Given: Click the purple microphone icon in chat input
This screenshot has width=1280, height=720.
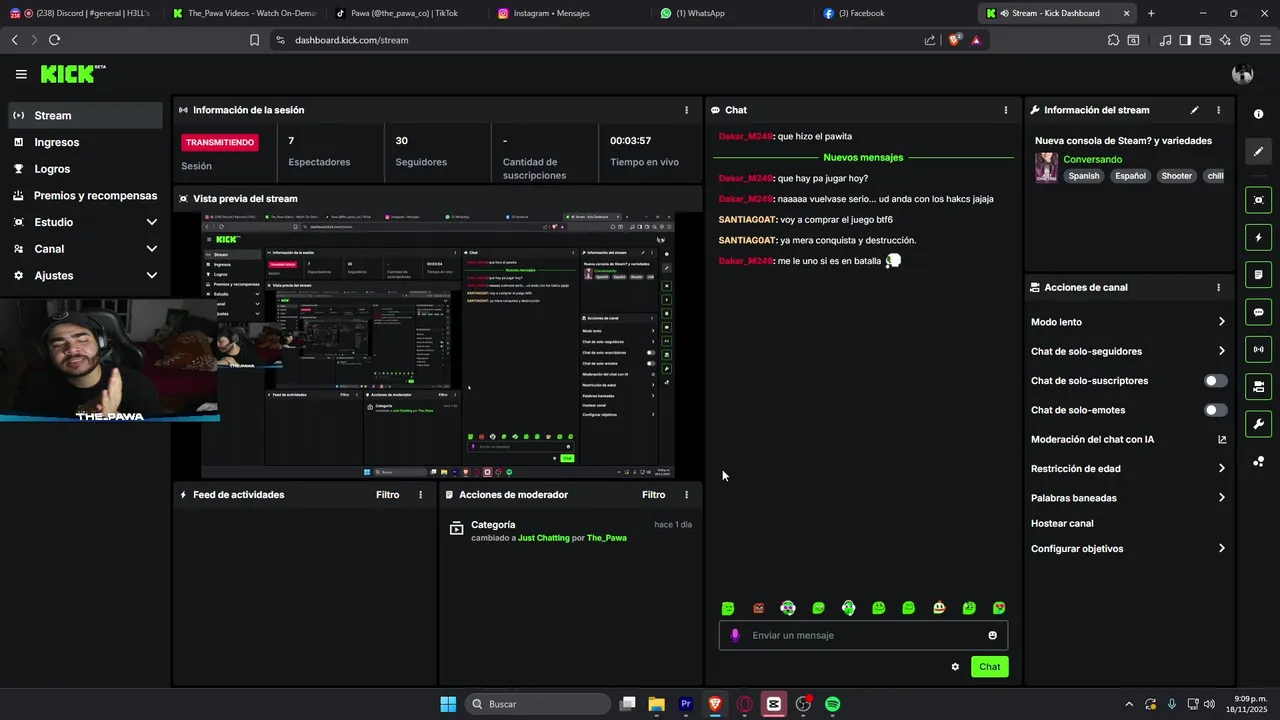Looking at the screenshot, I should click(735, 635).
